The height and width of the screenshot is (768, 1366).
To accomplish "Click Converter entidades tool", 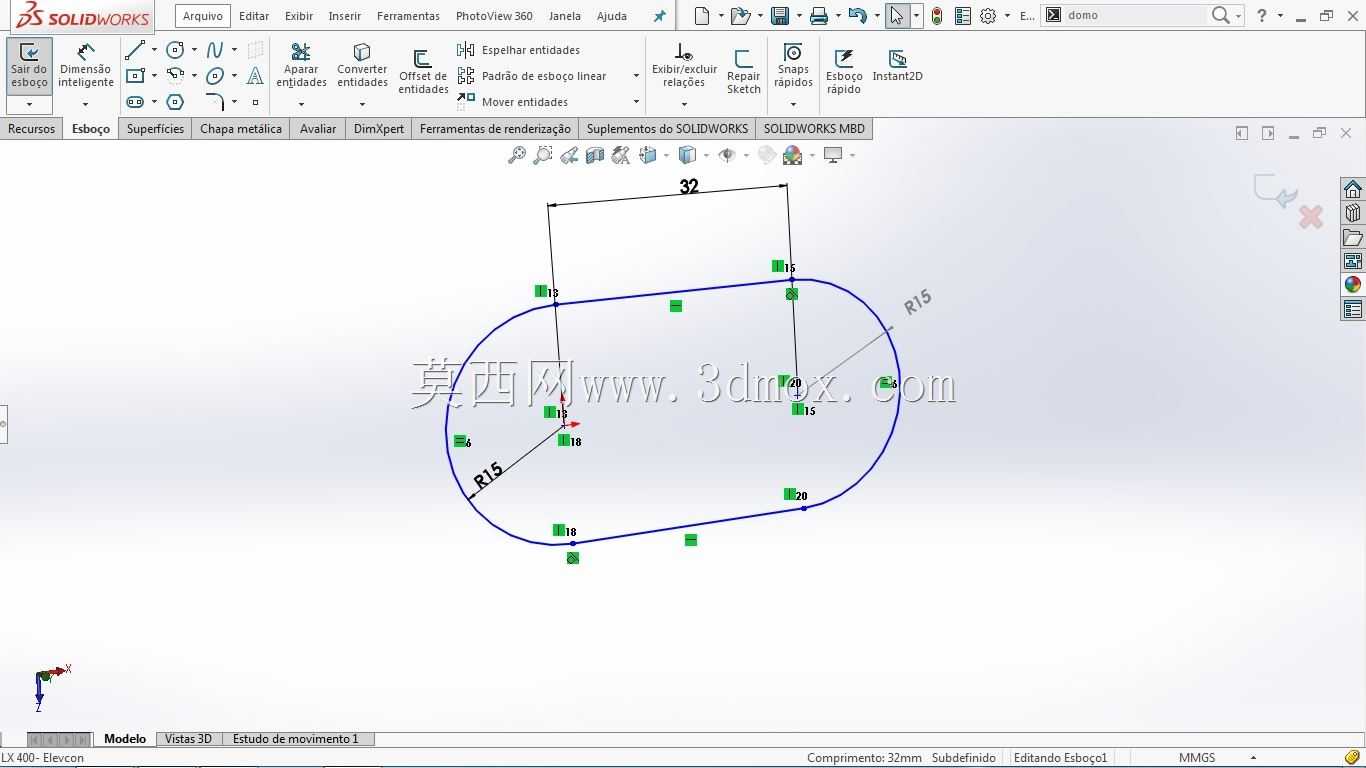I will [362, 66].
